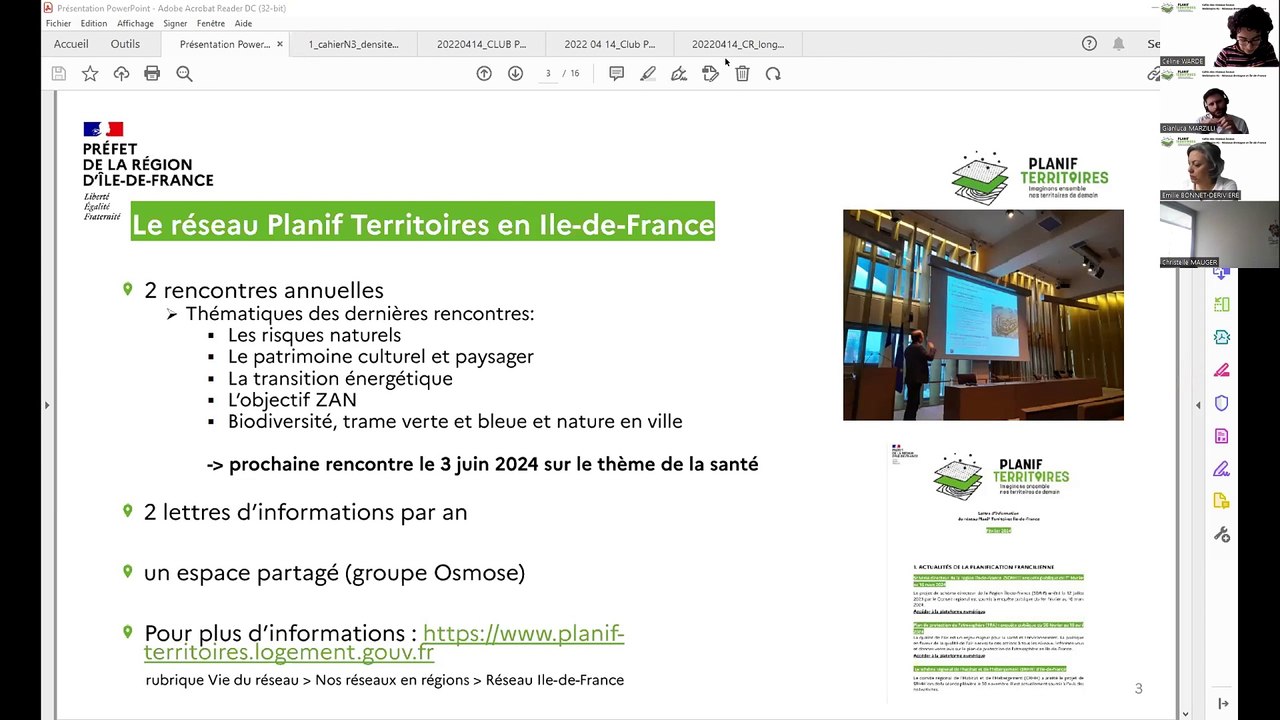The image size is (1280, 720).
Task: Open the purple signature pen sidebar tool
Action: pyautogui.click(x=1221, y=469)
